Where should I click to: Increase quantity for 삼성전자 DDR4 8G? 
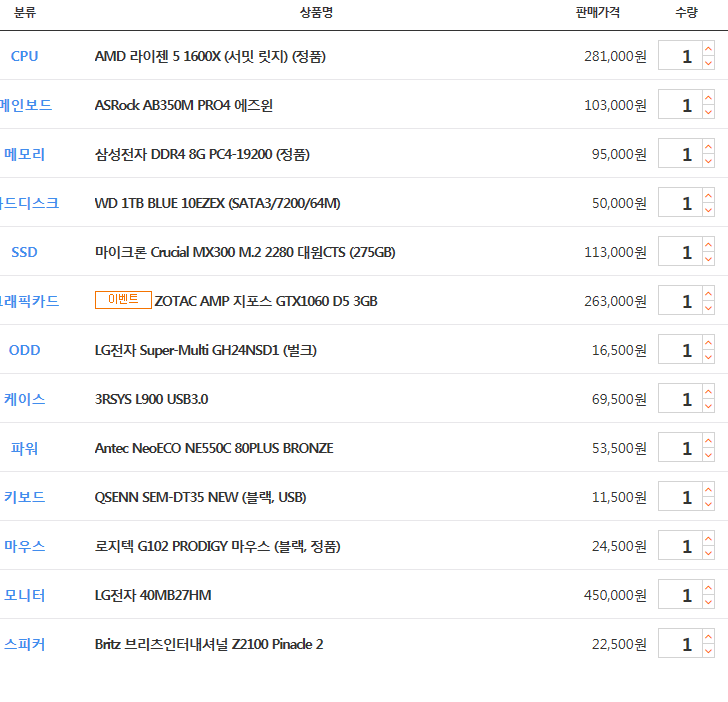(x=708, y=147)
